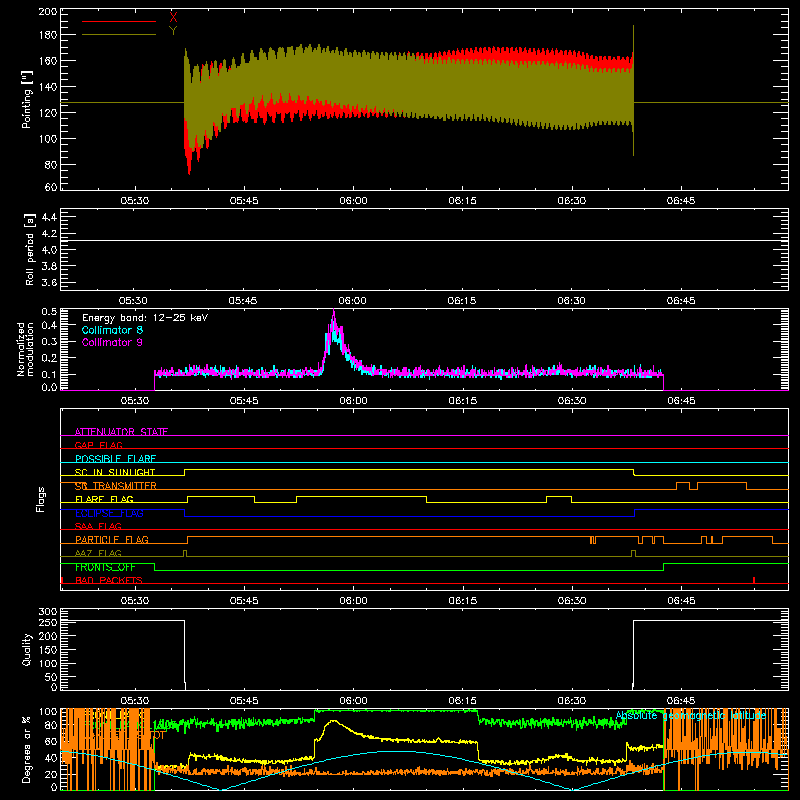Click the 4.2 tick on Roll period axis
The width and height of the screenshot is (800, 800).
coord(49,234)
